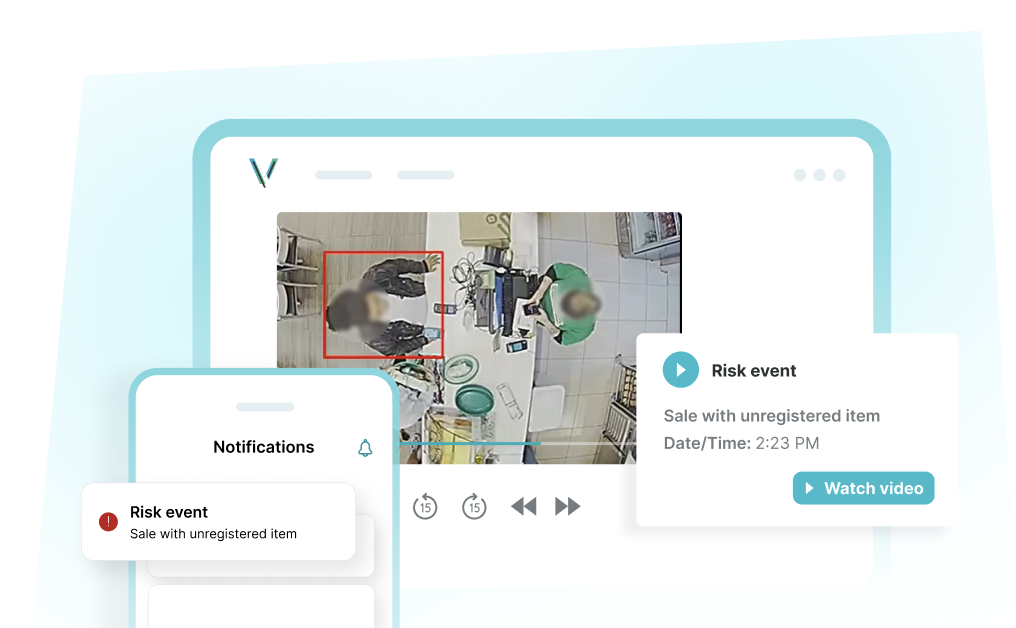The width and height of the screenshot is (1016, 628).
Task: Tap the Notifications bell icon
Action: click(x=365, y=448)
